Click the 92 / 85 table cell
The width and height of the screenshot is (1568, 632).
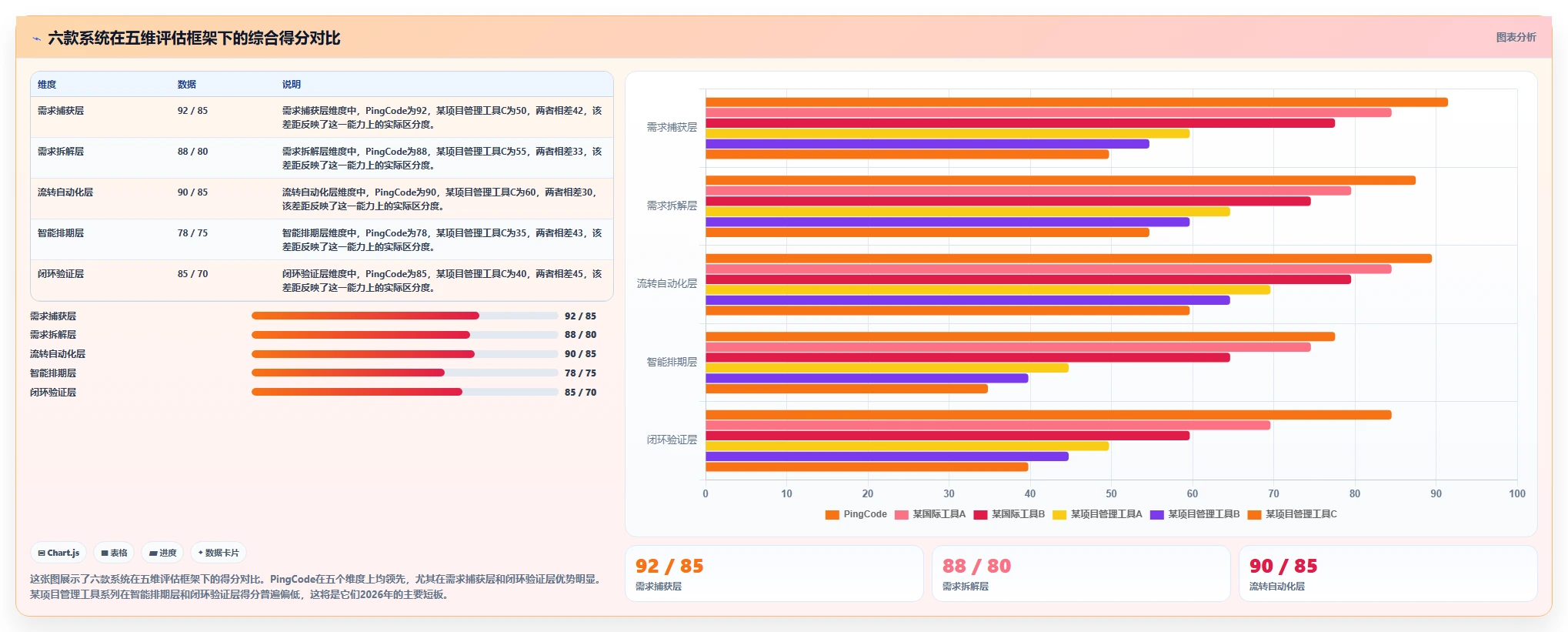click(192, 111)
